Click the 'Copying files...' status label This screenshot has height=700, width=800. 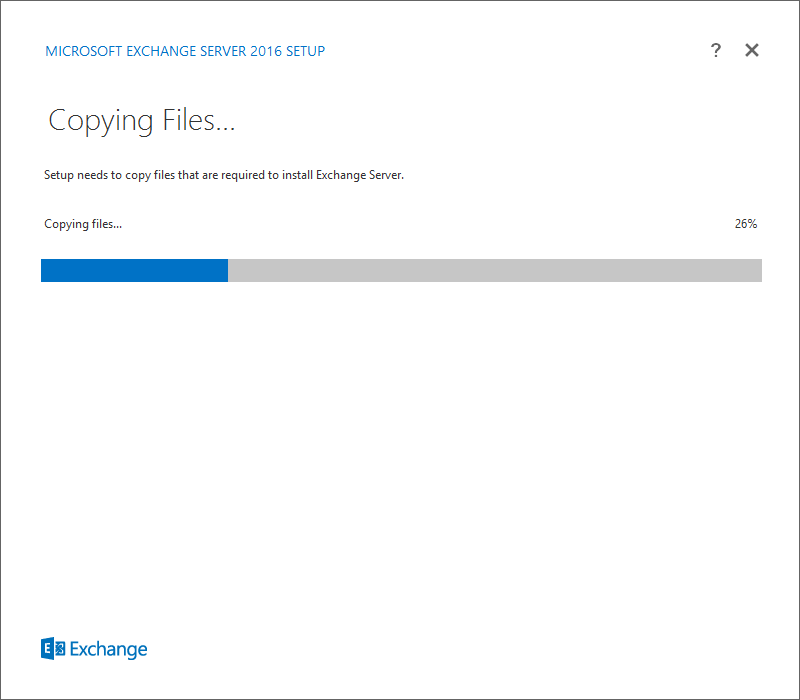(x=83, y=224)
